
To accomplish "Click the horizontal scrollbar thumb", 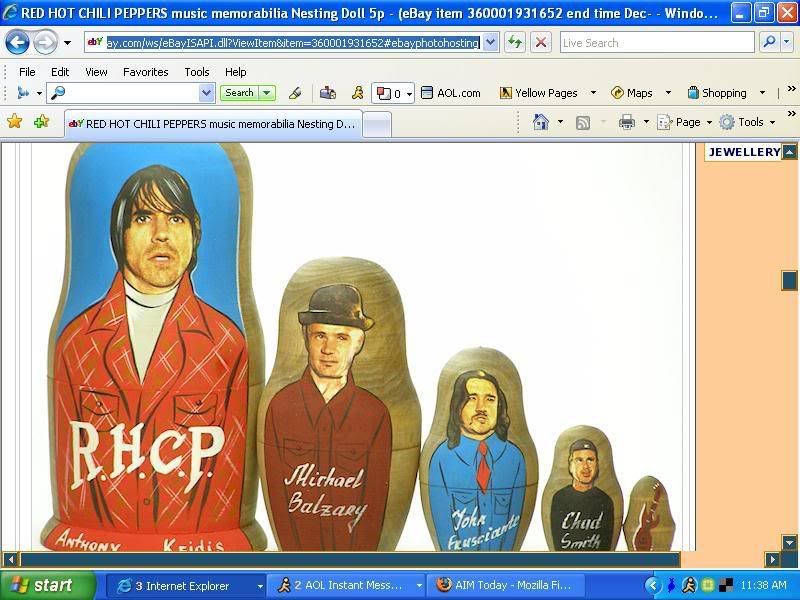I will coord(350,559).
